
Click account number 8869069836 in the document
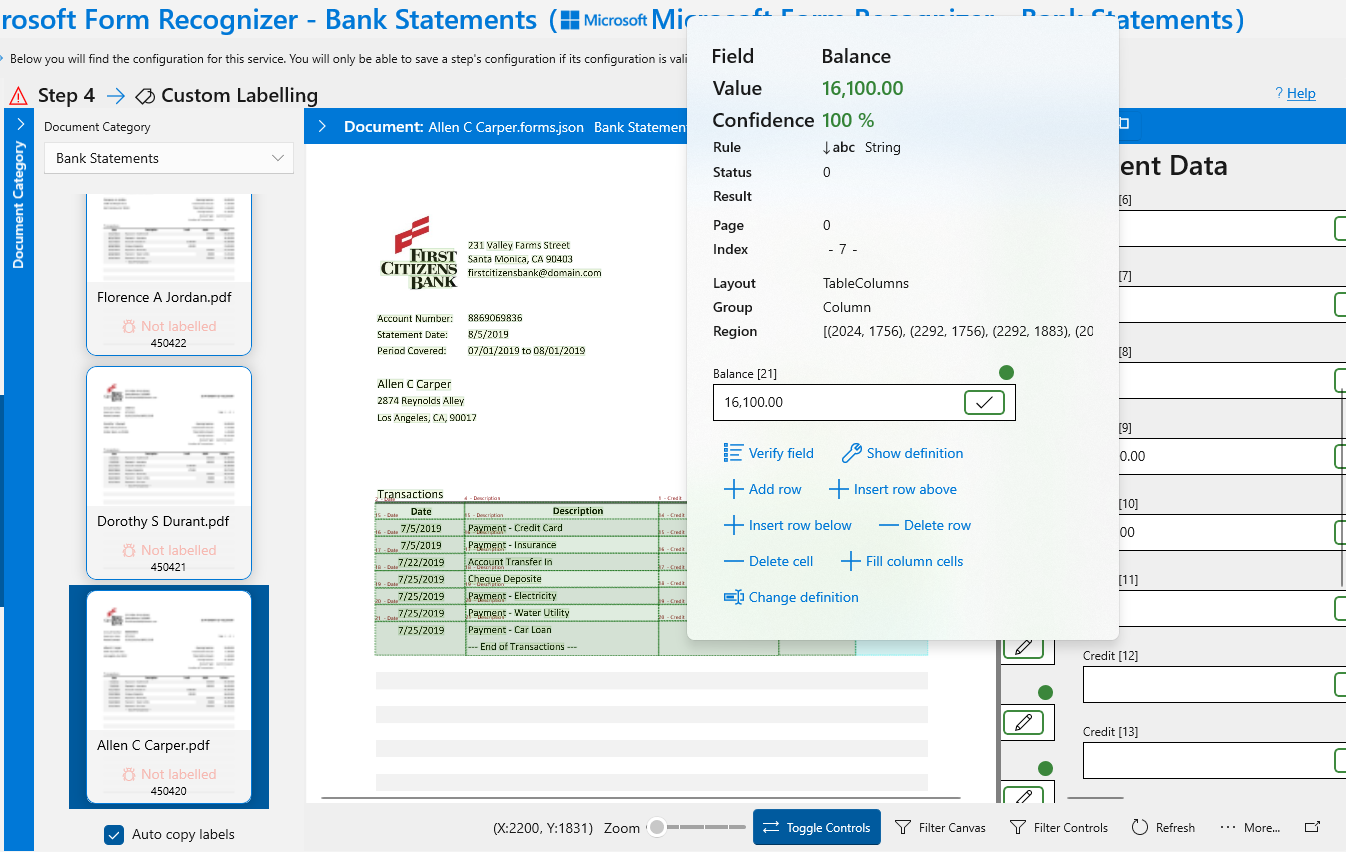click(495, 318)
